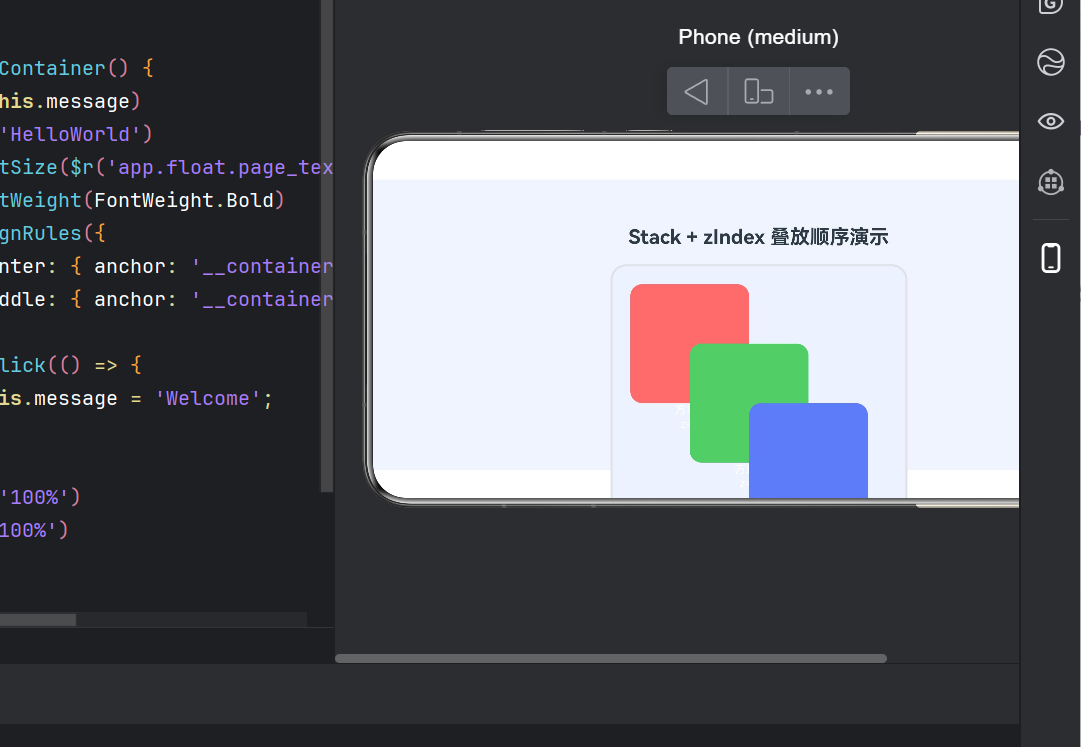
Task: Click the blue square in phone preview
Action: coord(808,450)
